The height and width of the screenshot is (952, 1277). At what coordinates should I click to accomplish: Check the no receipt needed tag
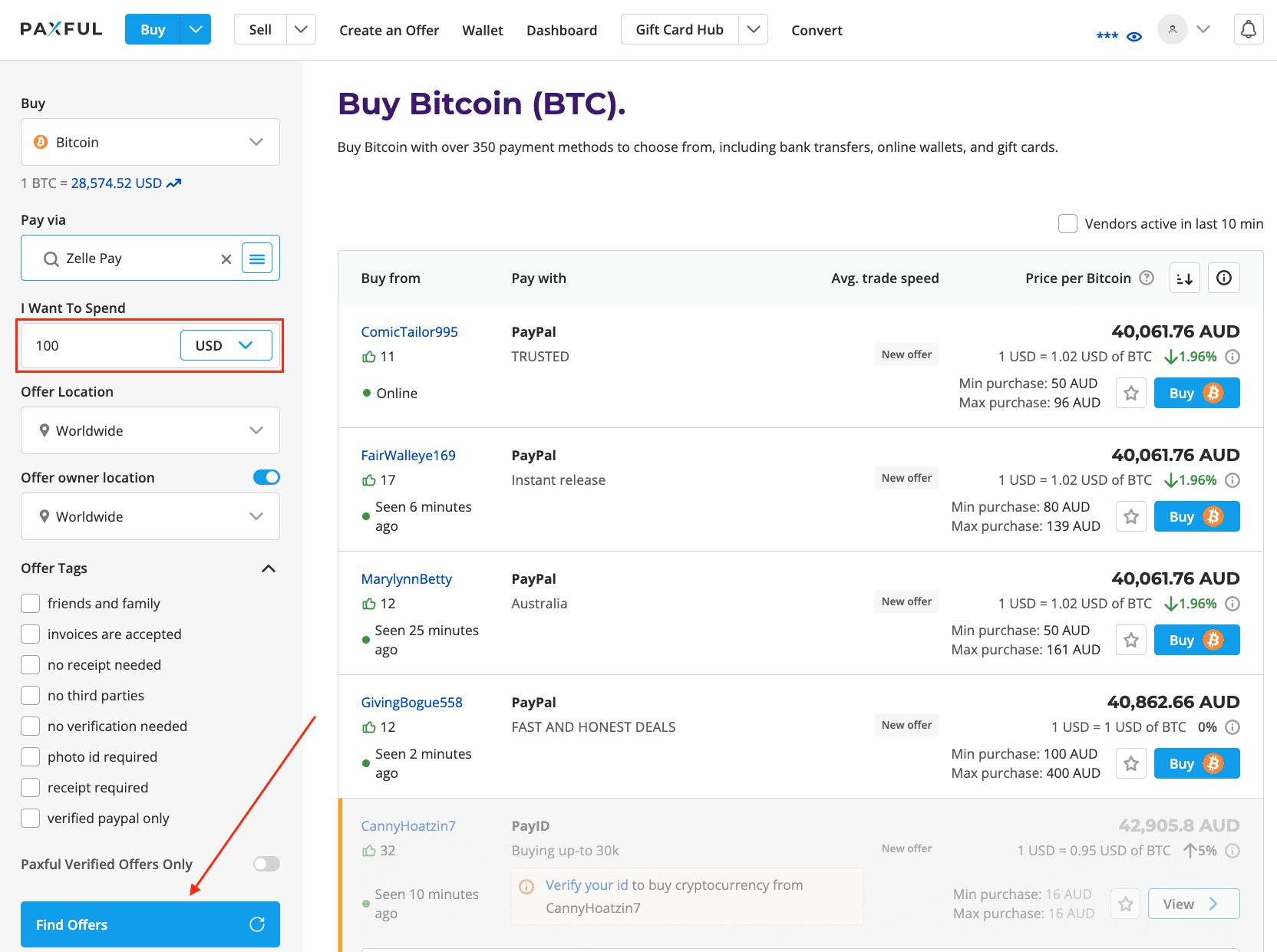pyautogui.click(x=31, y=665)
